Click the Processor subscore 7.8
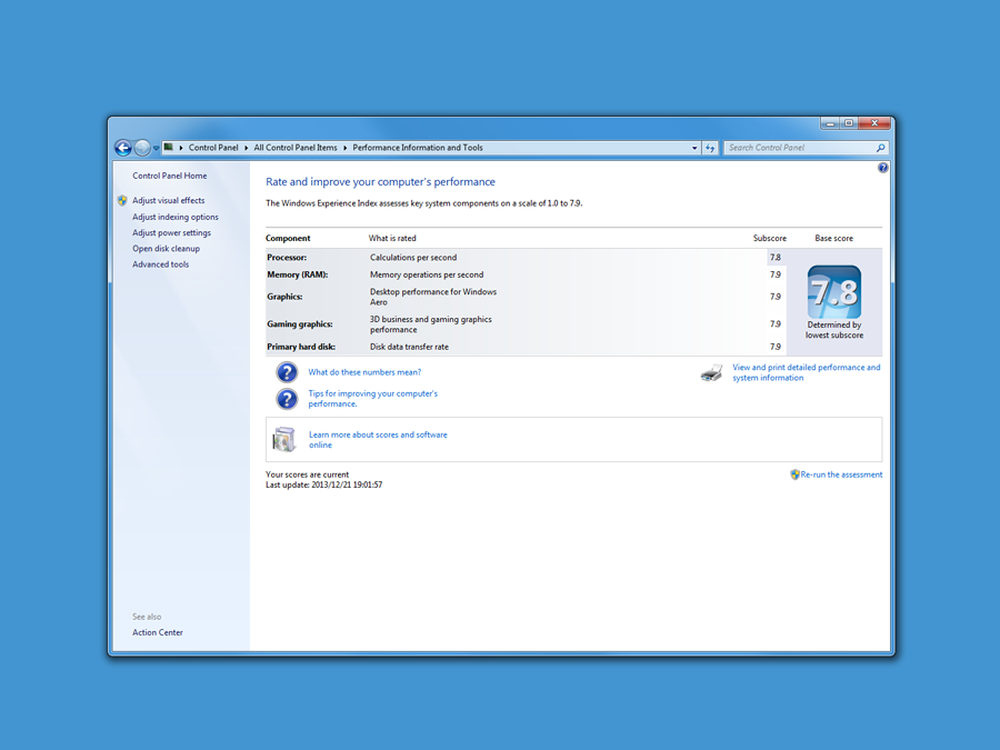Image resolution: width=1000 pixels, height=750 pixels. pos(775,258)
